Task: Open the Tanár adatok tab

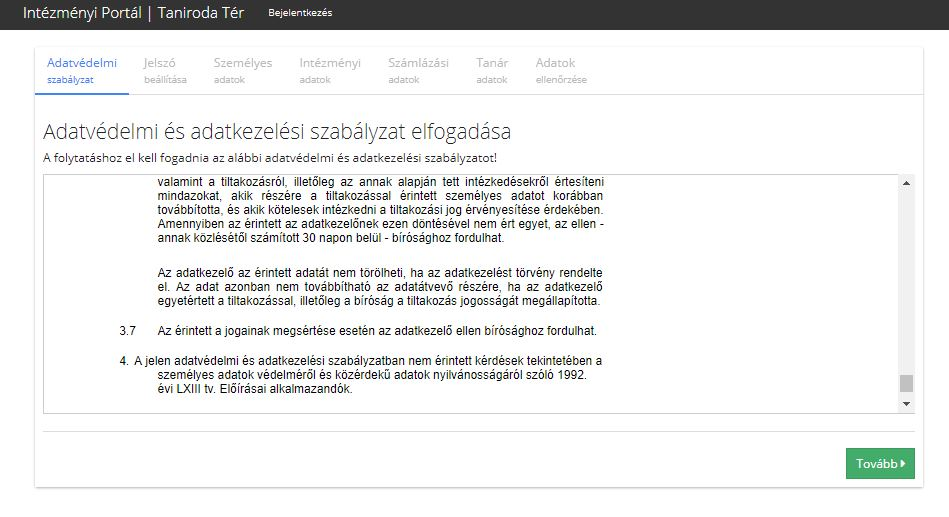Action: (x=492, y=70)
